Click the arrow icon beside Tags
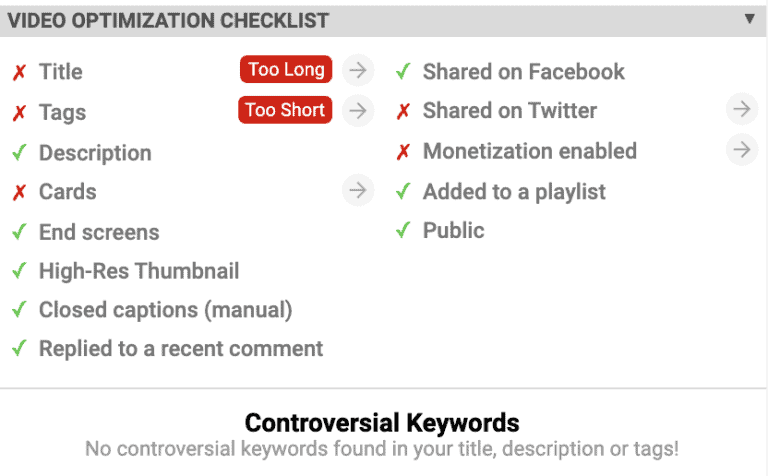Viewport: 768px width, 476px height. coord(358,111)
